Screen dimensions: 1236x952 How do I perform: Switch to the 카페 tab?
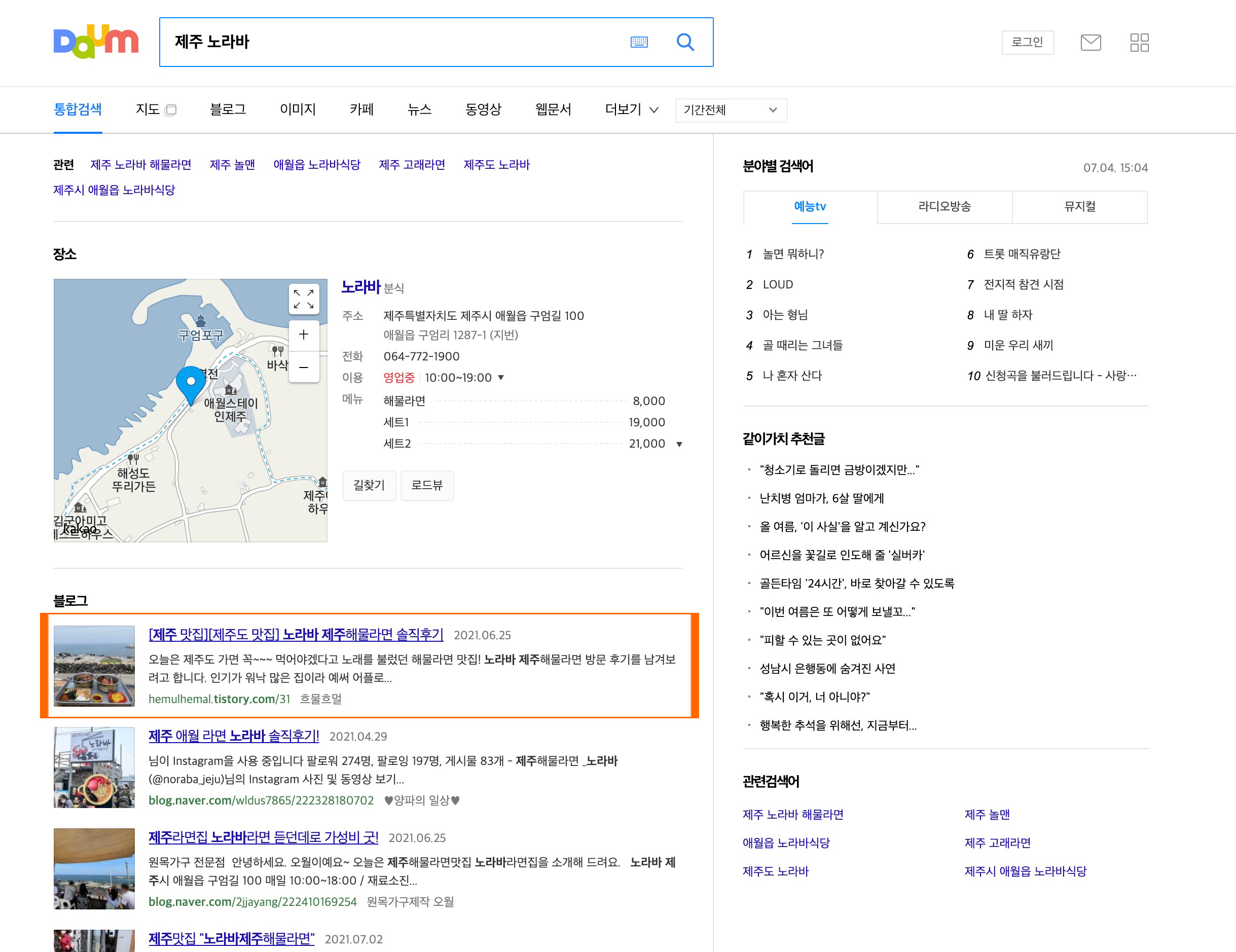[361, 109]
